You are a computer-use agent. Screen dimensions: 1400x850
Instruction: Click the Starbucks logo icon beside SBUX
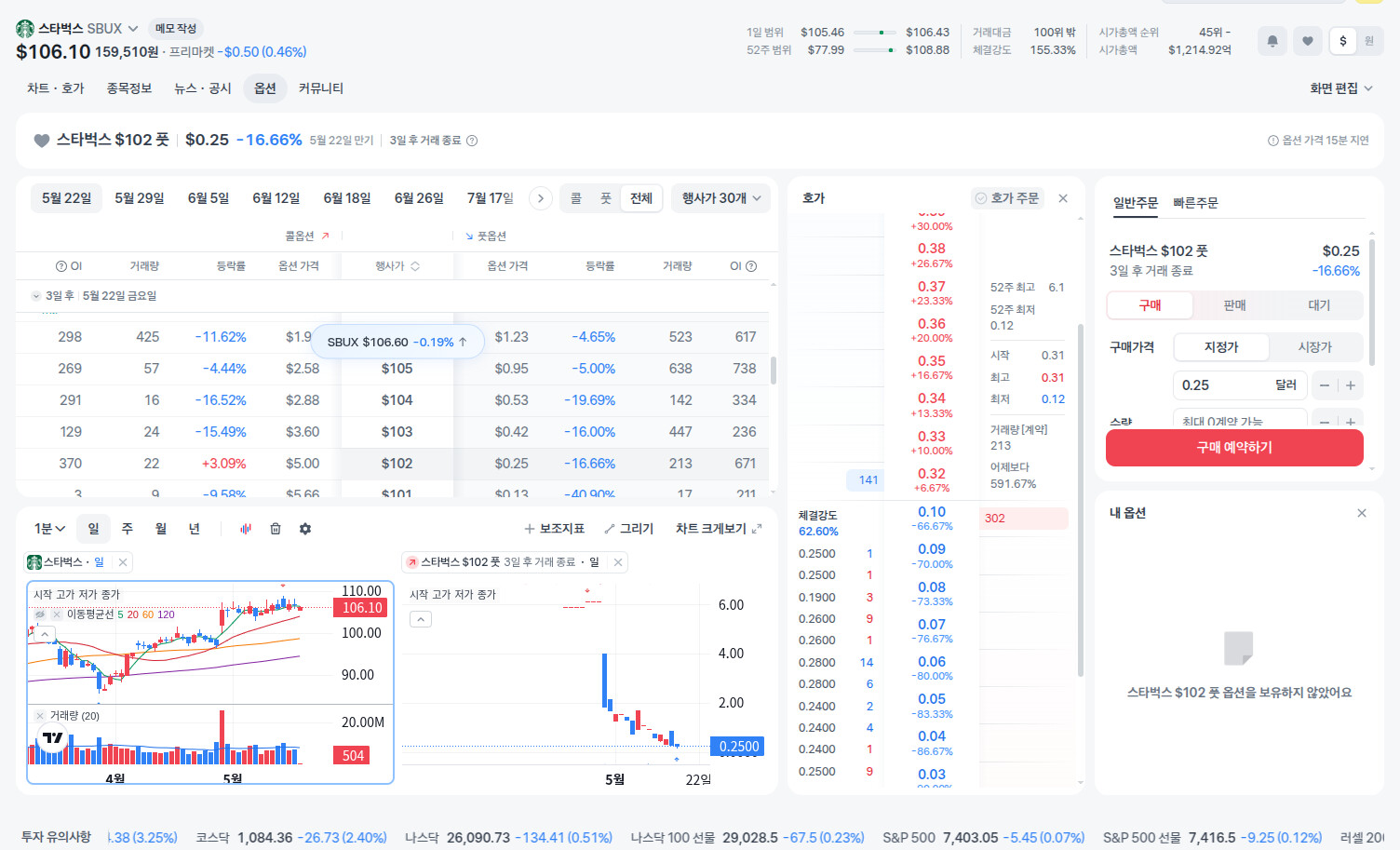click(x=25, y=29)
